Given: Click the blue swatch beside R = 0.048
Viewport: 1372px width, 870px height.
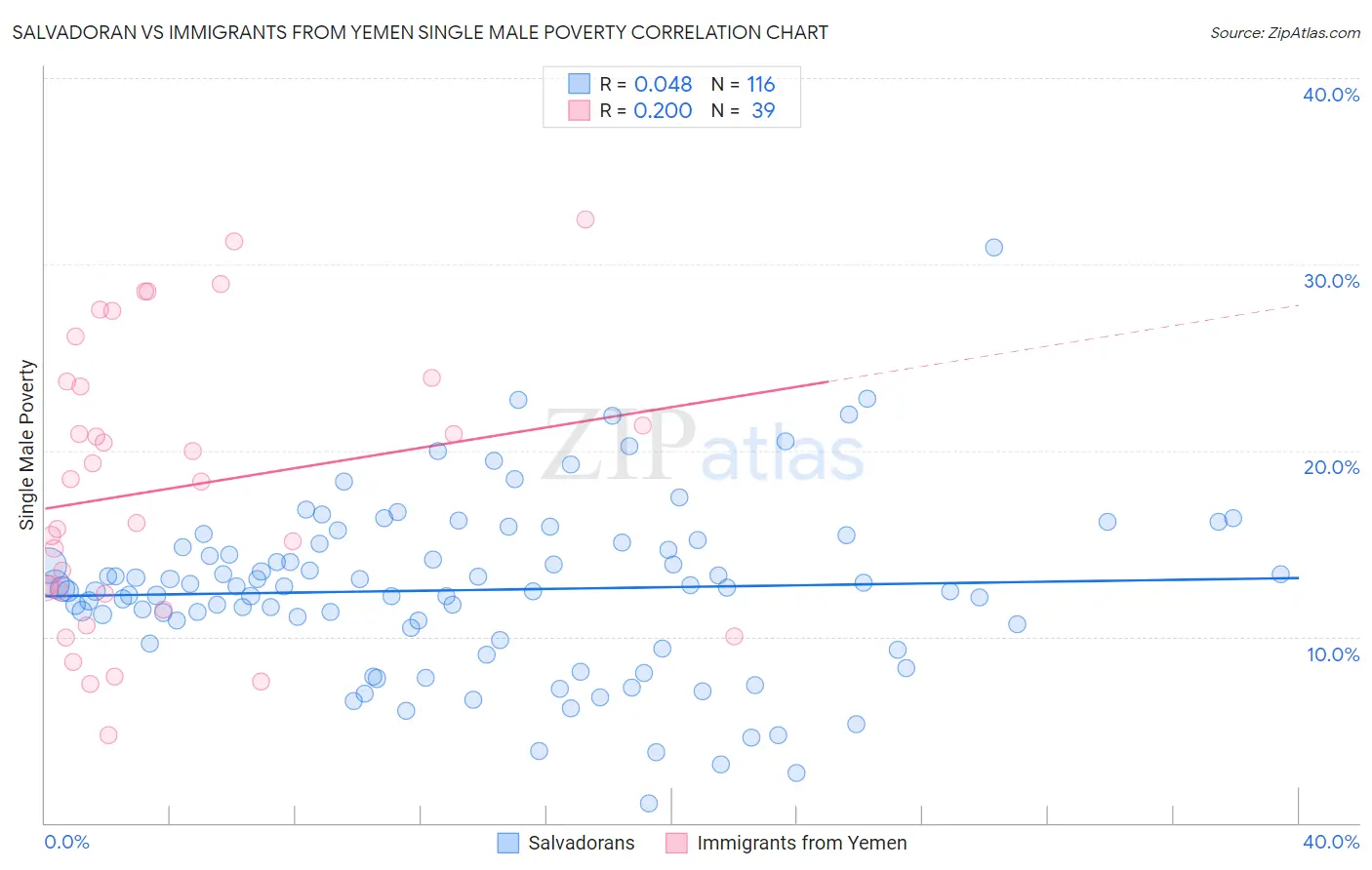Looking at the screenshot, I should pos(580,84).
